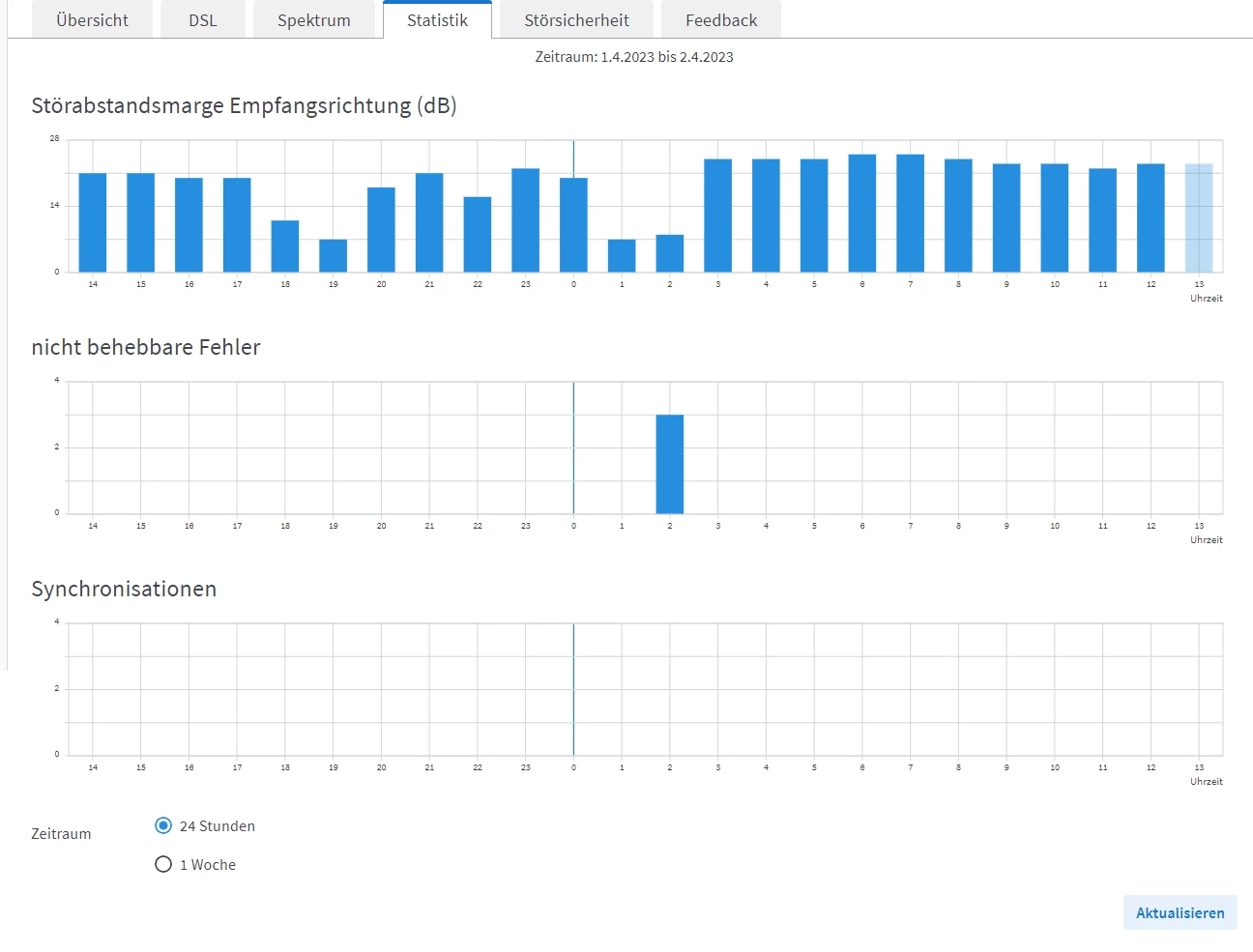Click the Störabstandsmarge bar for hour 23
The image size is (1253, 952).
[x=526, y=220]
